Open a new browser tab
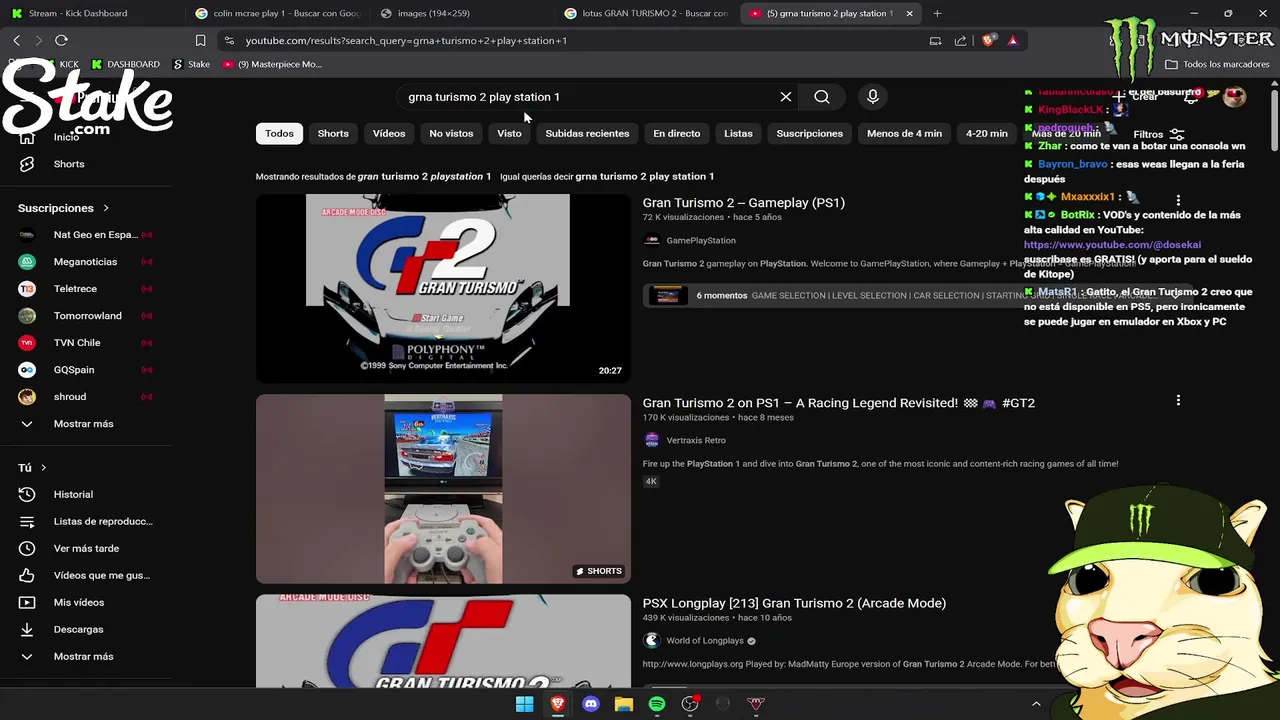This screenshot has height=720, width=1280. [937, 13]
